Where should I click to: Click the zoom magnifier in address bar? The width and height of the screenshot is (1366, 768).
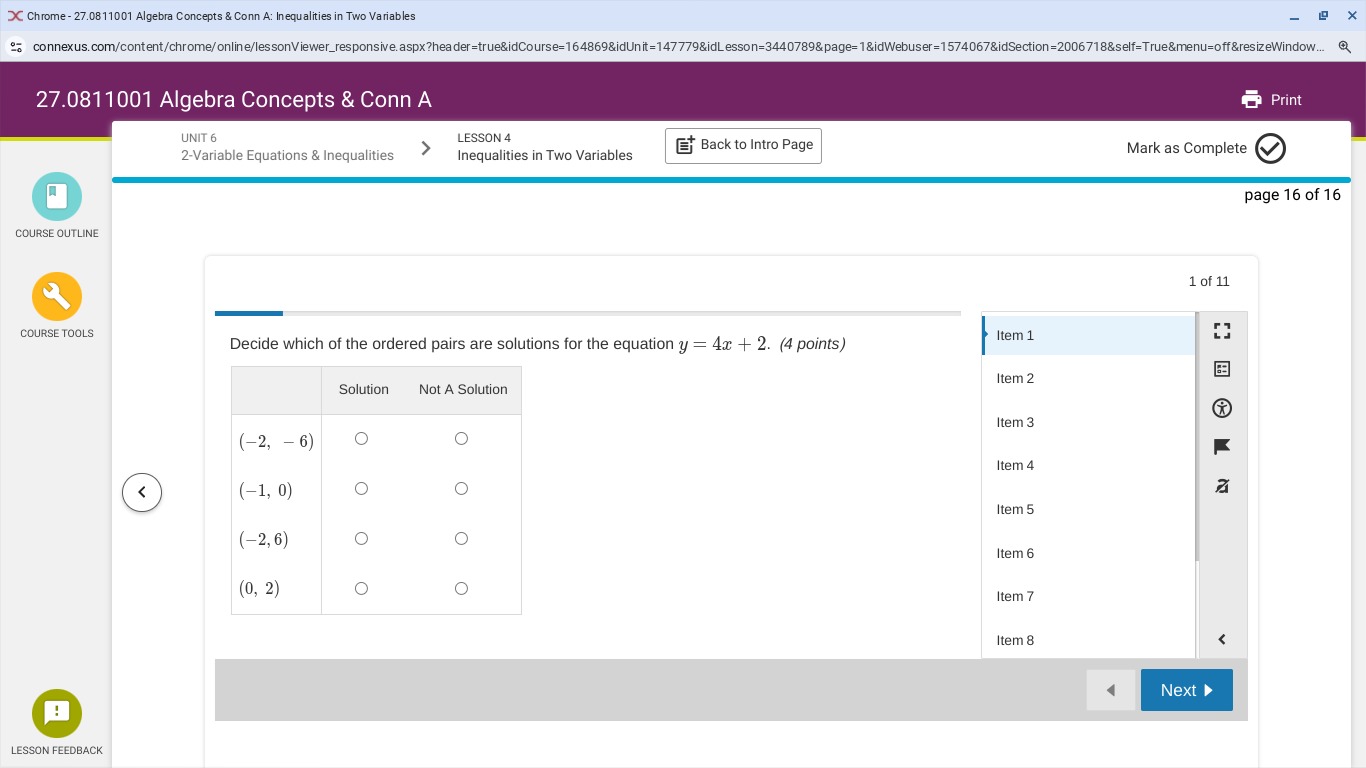pyautogui.click(x=1345, y=47)
